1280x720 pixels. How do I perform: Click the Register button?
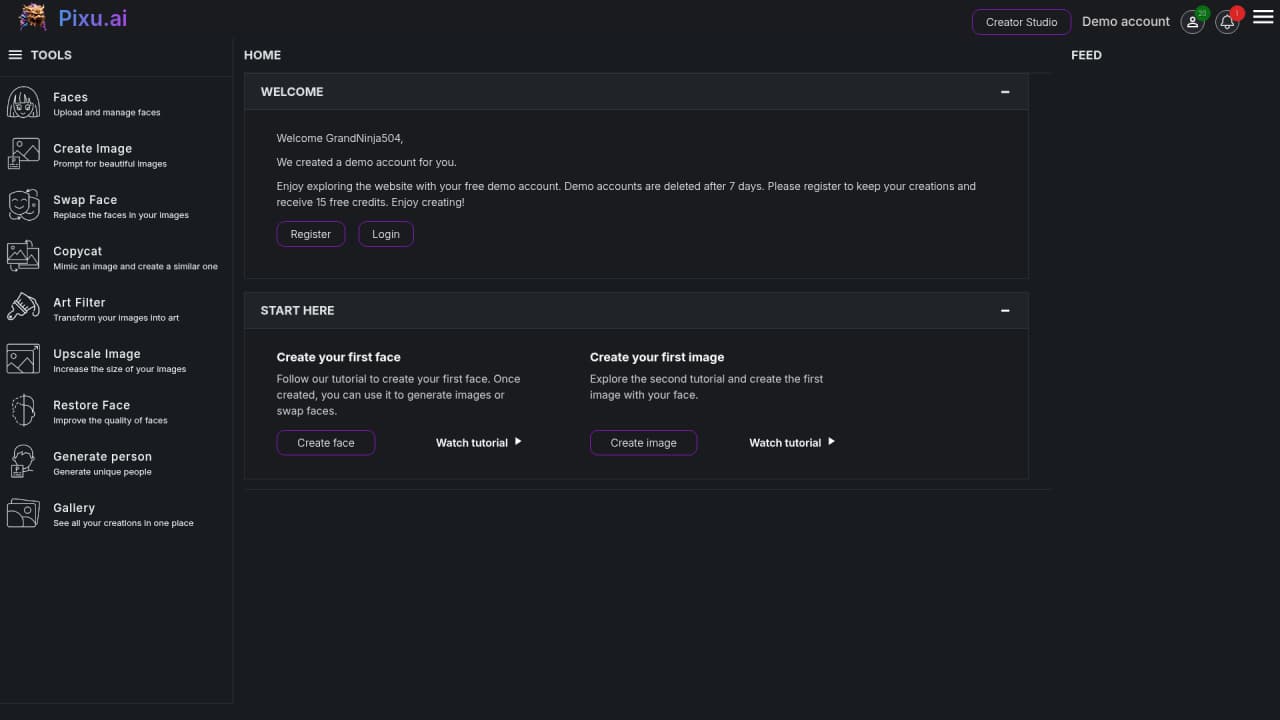311,234
